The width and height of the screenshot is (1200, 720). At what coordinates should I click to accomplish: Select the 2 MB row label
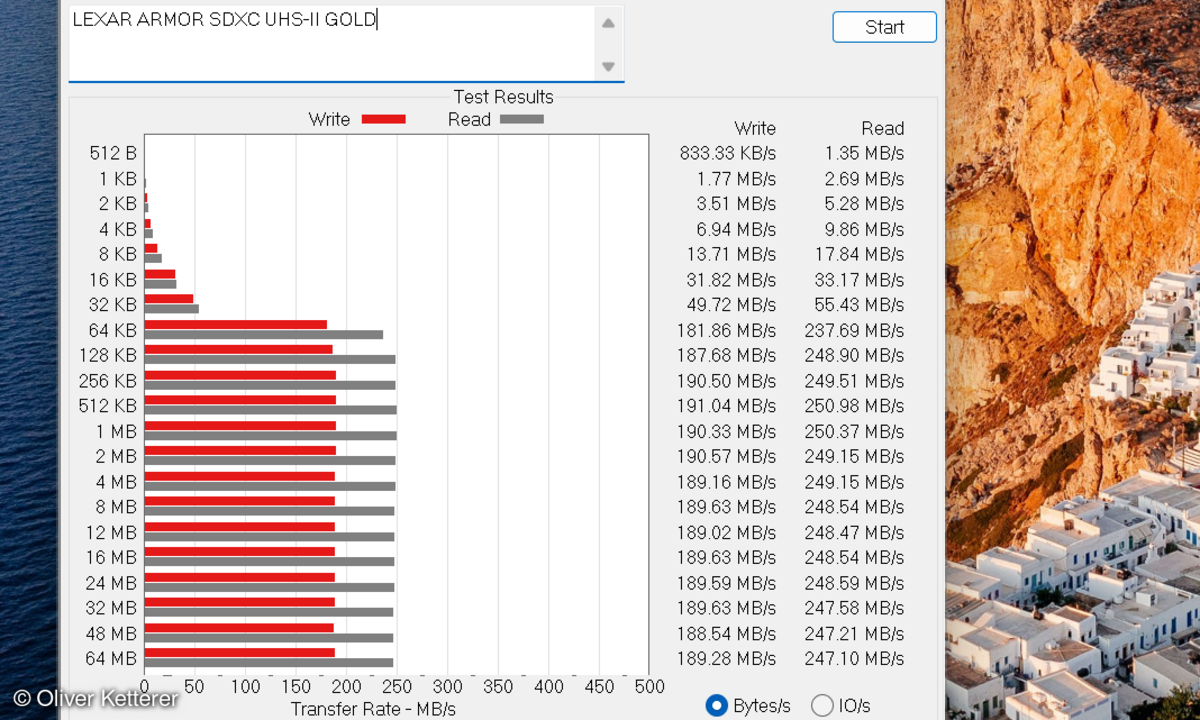(117, 456)
